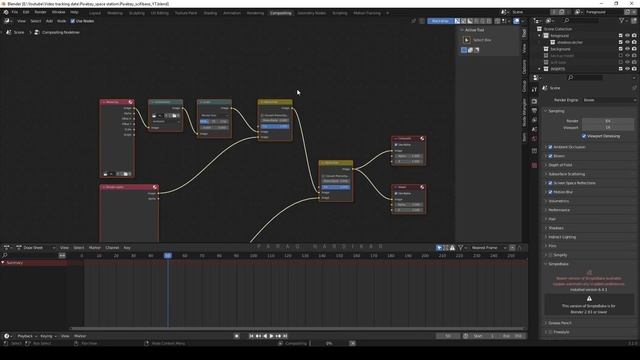Collapse the Summary channel triangle

(x=3, y=262)
